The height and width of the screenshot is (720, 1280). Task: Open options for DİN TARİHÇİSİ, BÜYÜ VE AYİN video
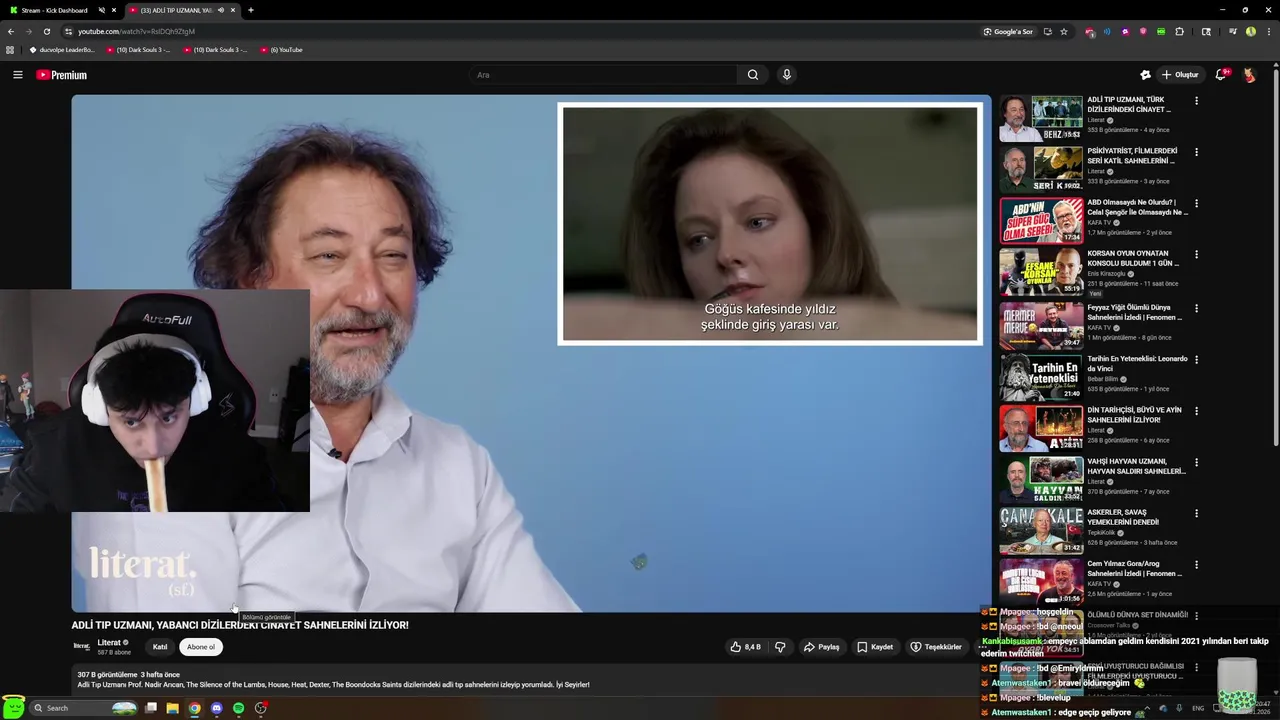(1196, 411)
